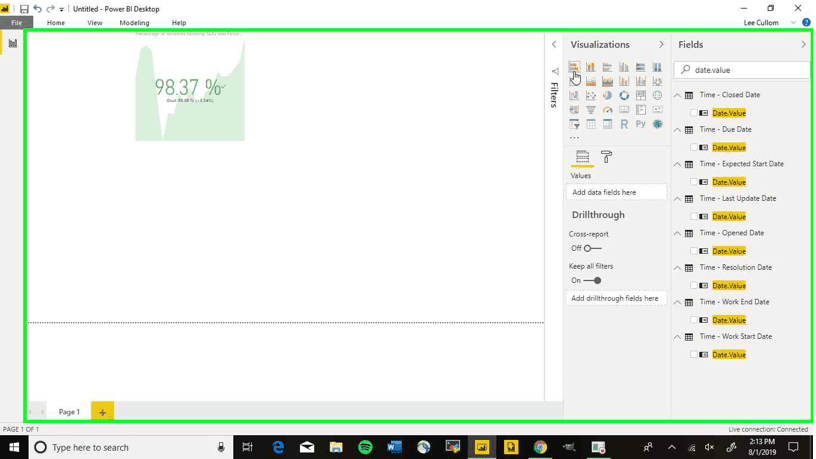The width and height of the screenshot is (816, 459).
Task: Collapse the Fields pane with its chevron
Action: [804, 45]
